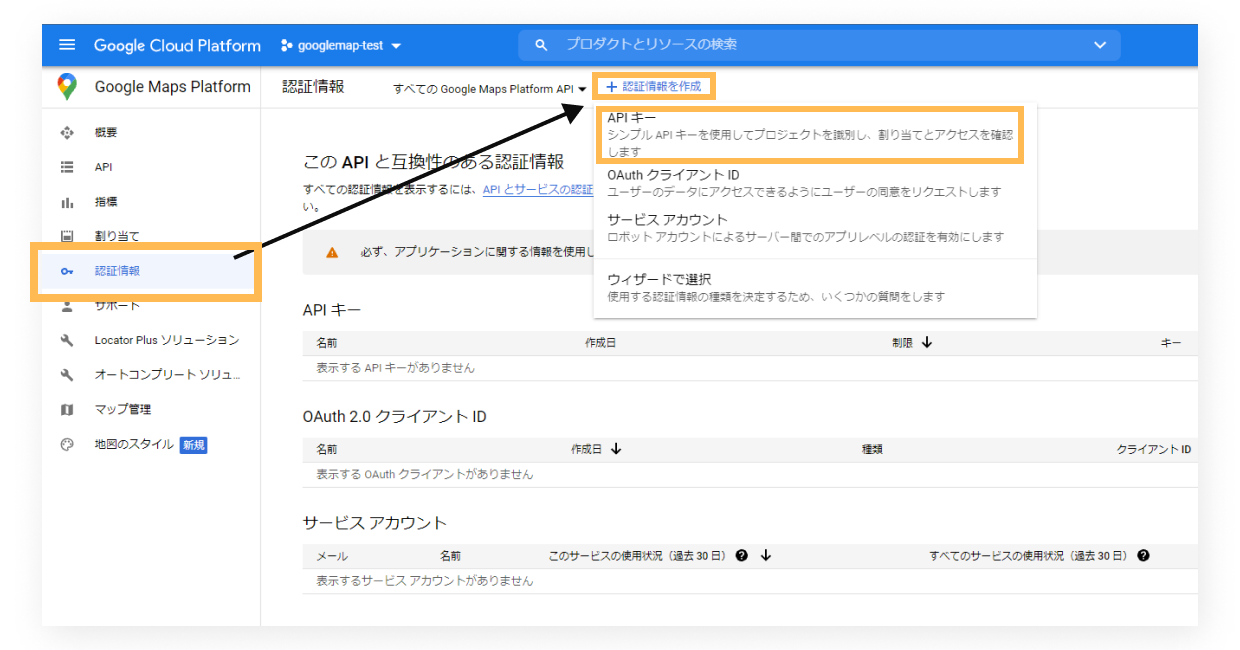Image resolution: width=1240 pixels, height=650 pixels.
Task: Open the hamburger navigation menu
Action: pos(67,45)
